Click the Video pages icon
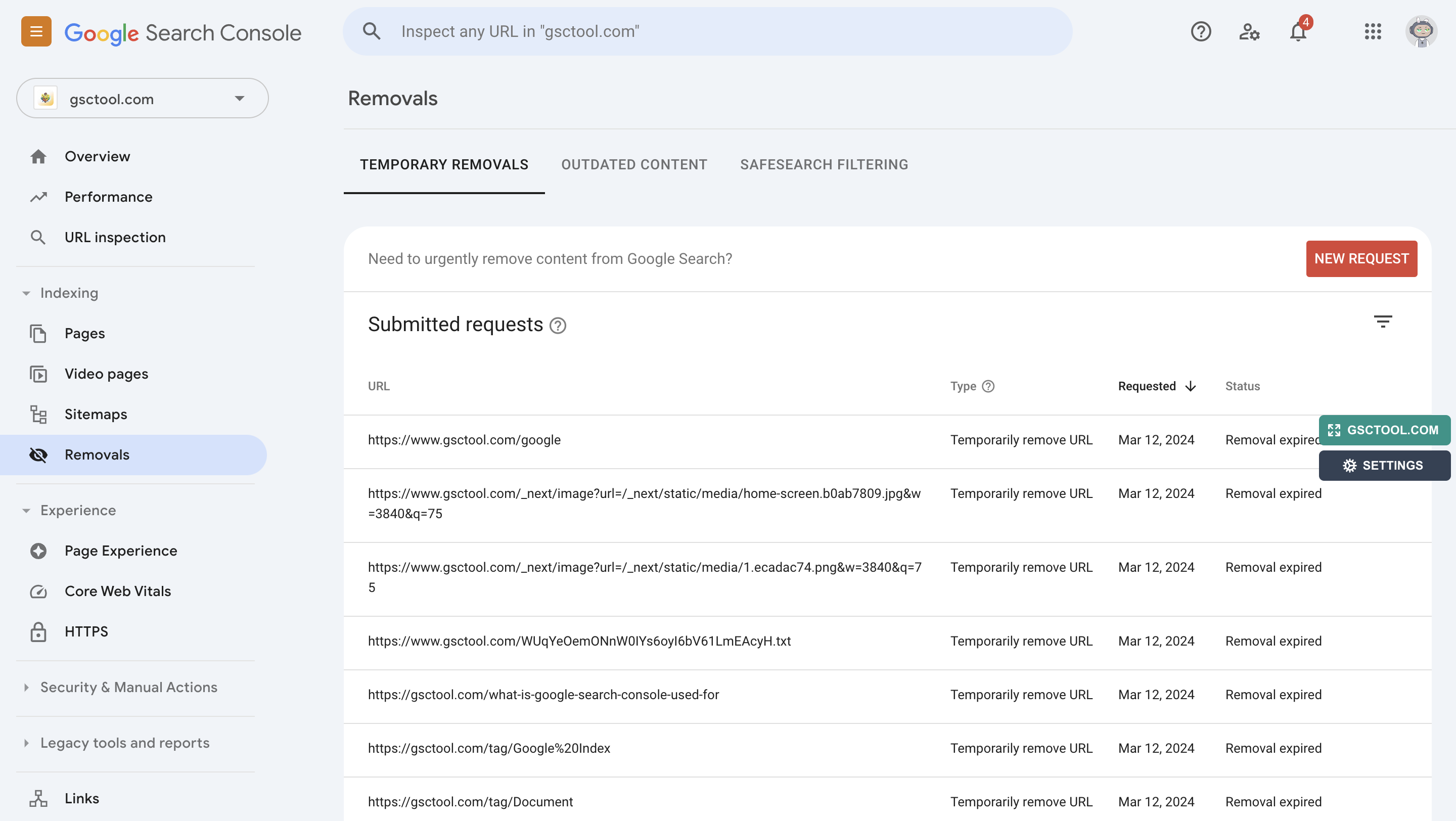1456x821 pixels. 38,374
